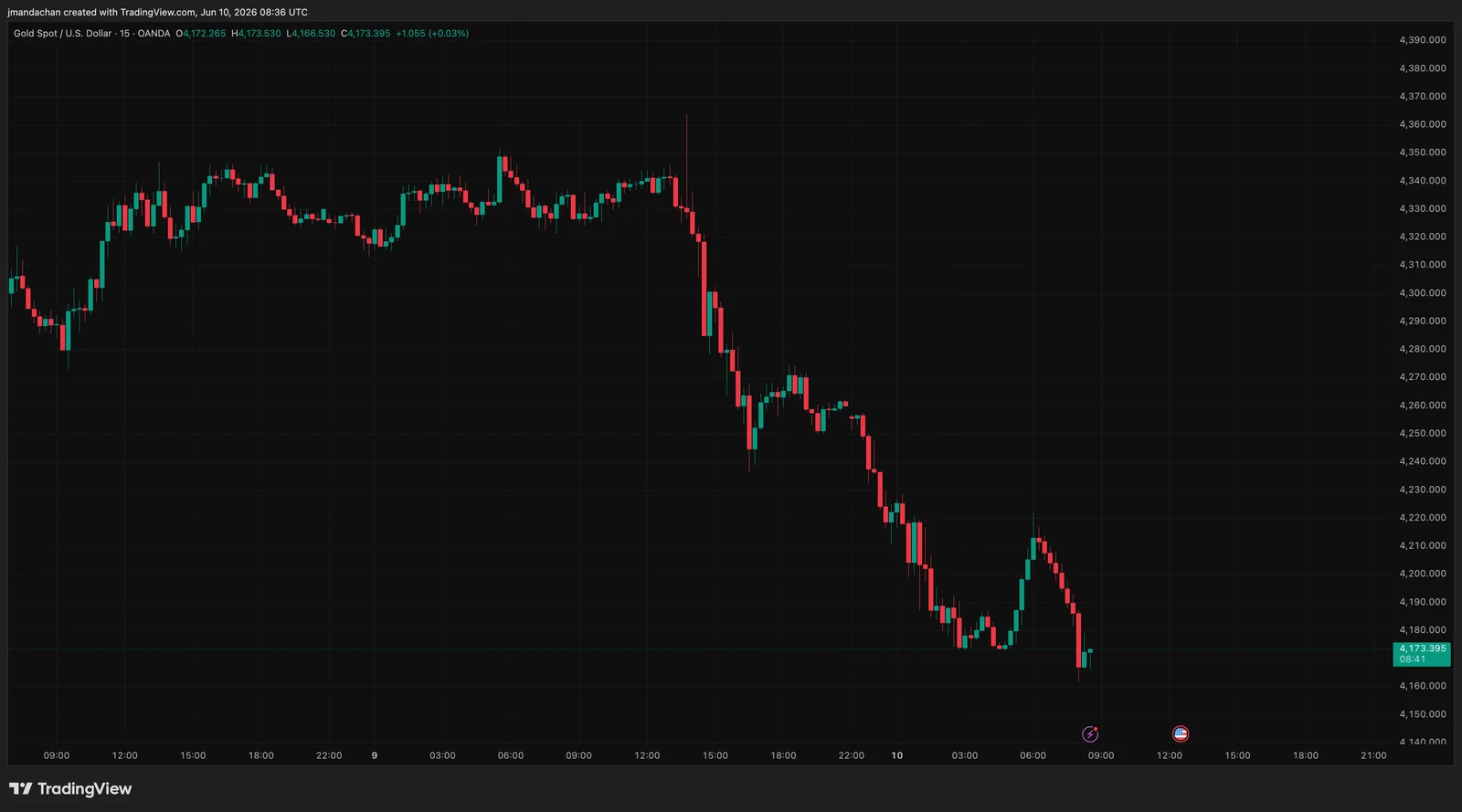This screenshot has height=812, width=1462.
Task: Click the 4,300.000 price axis label
Action: point(1423,293)
